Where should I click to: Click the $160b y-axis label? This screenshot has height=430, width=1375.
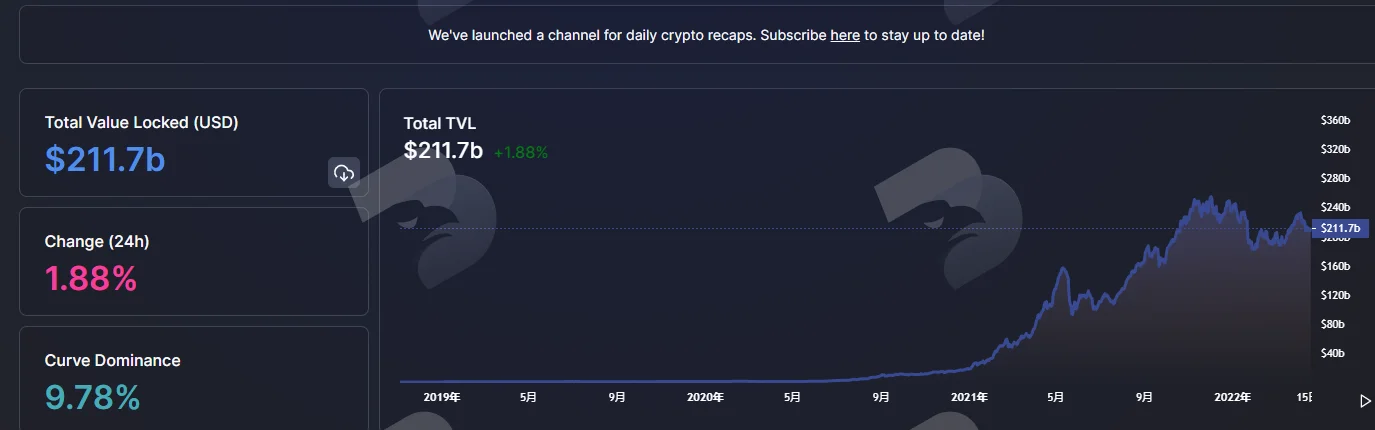tap(1335, 266)
